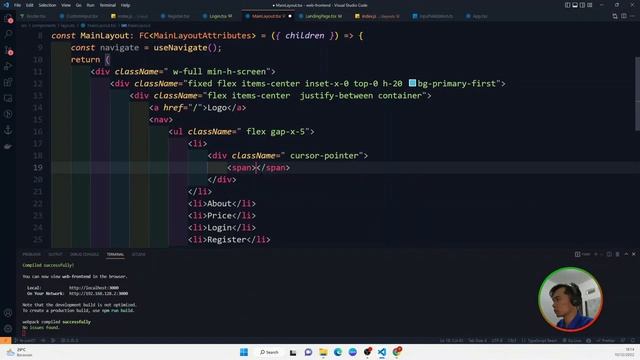This screenshot has width=640, height=360.
Task: Open the Manage gear icon
Action: click(8, 329)
